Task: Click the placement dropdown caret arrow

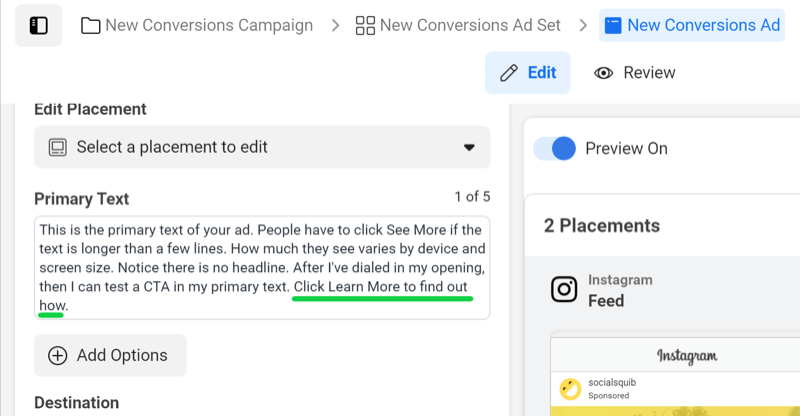Action: (469, 148)
